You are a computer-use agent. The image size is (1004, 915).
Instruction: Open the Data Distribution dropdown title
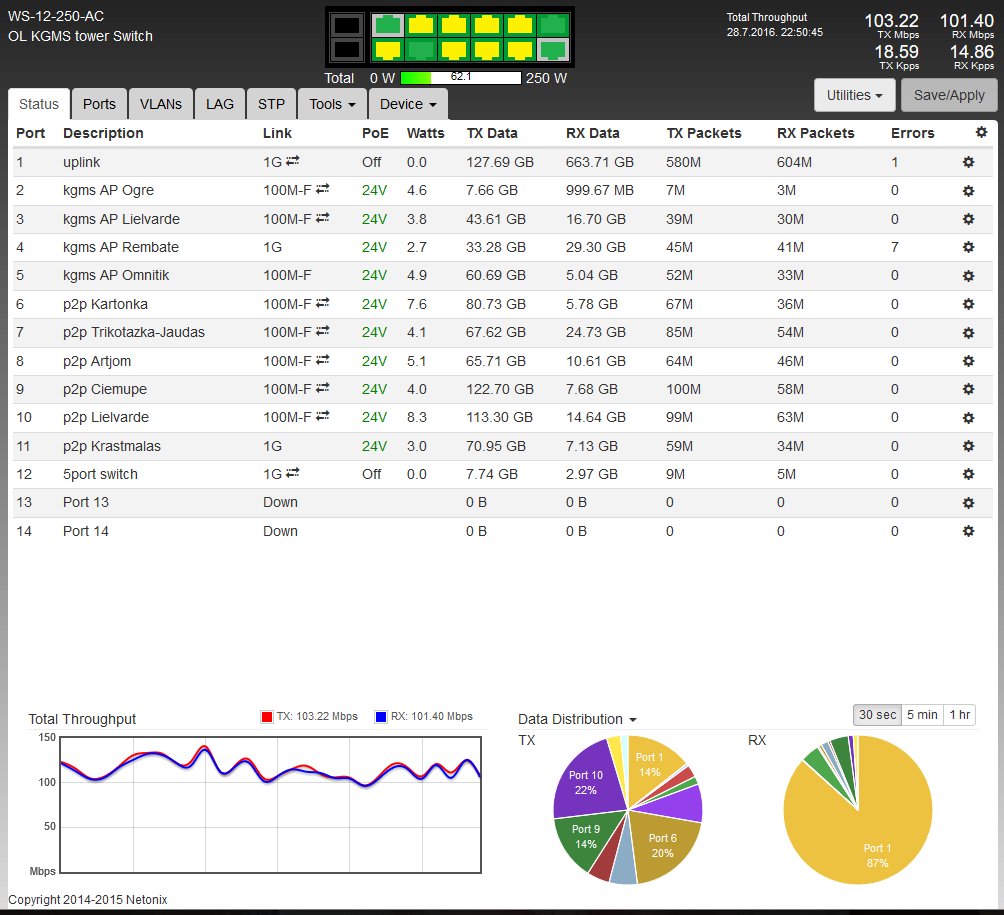click(577, 719)
